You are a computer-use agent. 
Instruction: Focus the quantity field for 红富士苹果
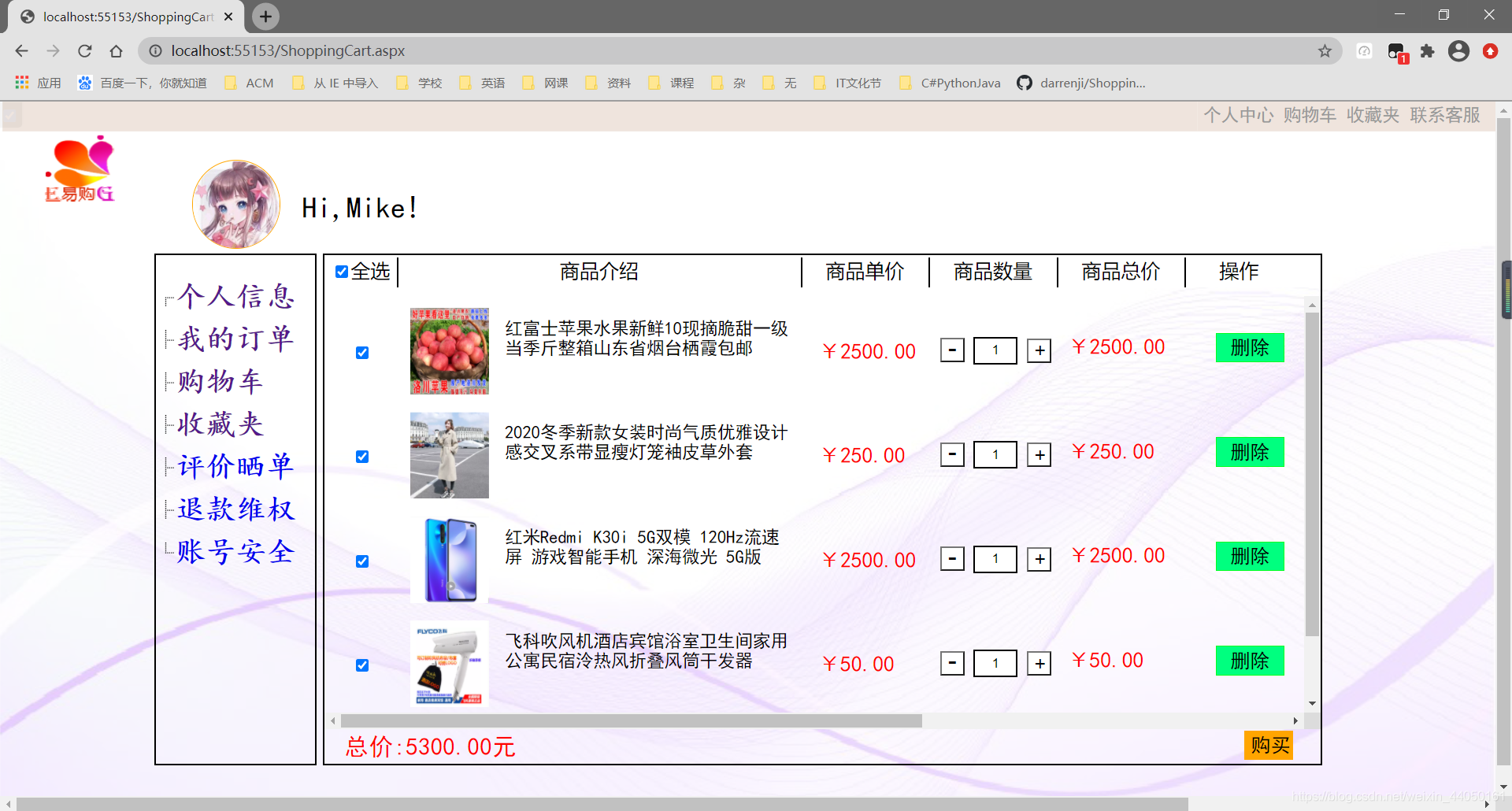pos(995,350)
